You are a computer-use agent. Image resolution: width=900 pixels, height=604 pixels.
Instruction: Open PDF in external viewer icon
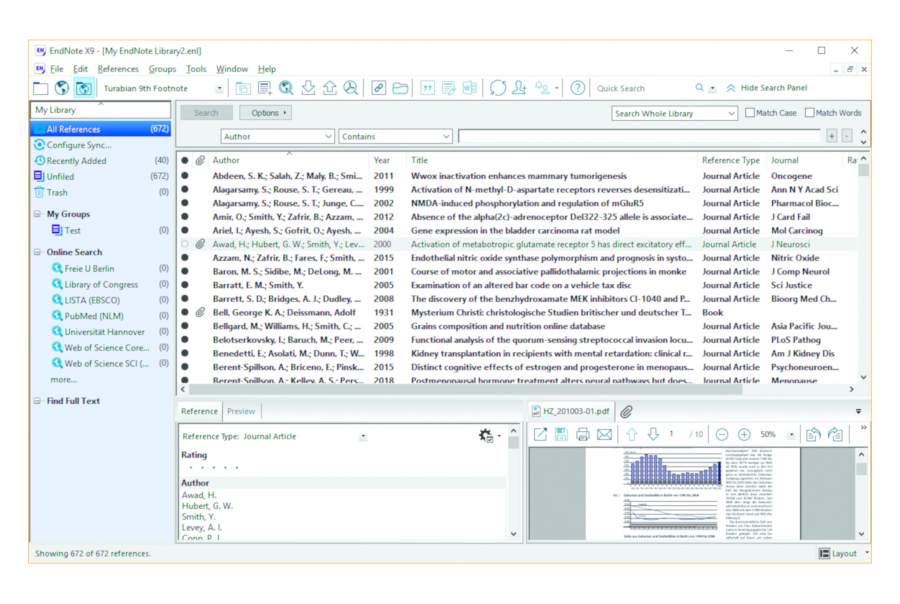(x=540, y=435)
